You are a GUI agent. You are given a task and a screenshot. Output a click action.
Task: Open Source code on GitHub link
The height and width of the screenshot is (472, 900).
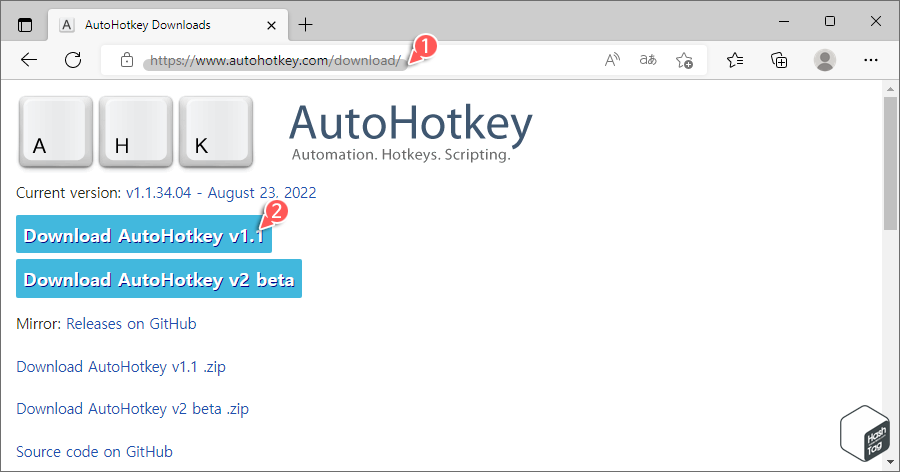pyautogui.click(x=94, y=452)
